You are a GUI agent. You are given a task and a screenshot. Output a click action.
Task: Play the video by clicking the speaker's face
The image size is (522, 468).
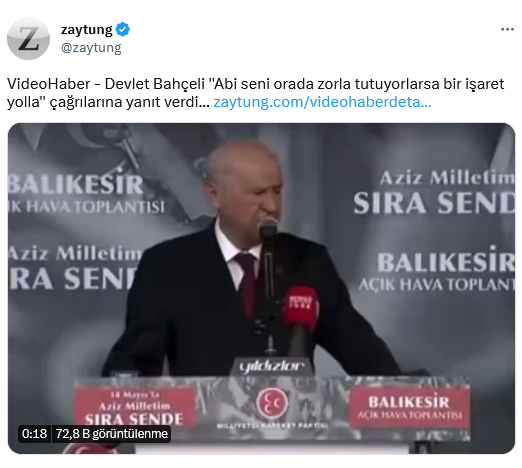click(x=246, y=183)
